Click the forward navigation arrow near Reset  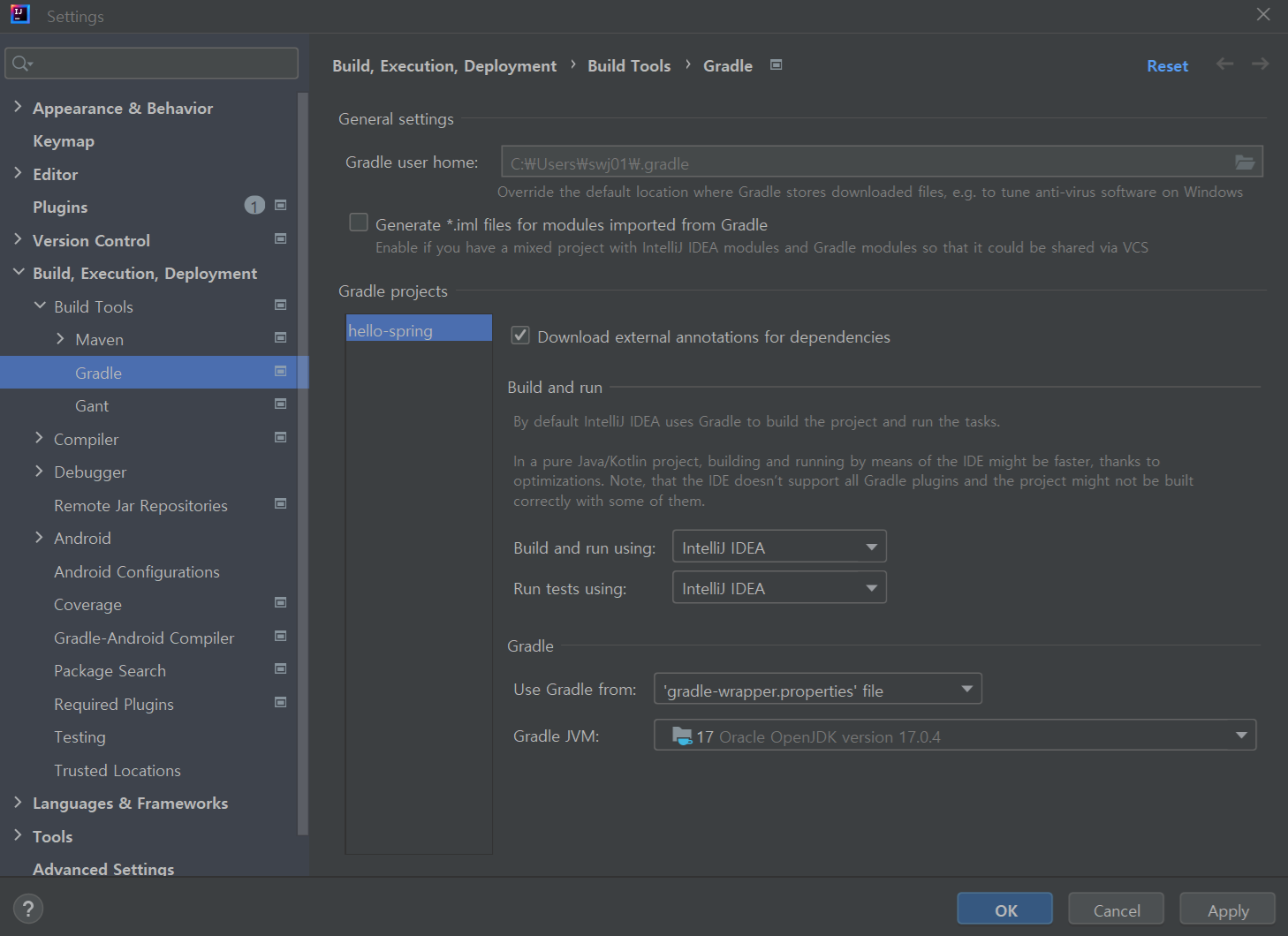(x=1260, y=64)
